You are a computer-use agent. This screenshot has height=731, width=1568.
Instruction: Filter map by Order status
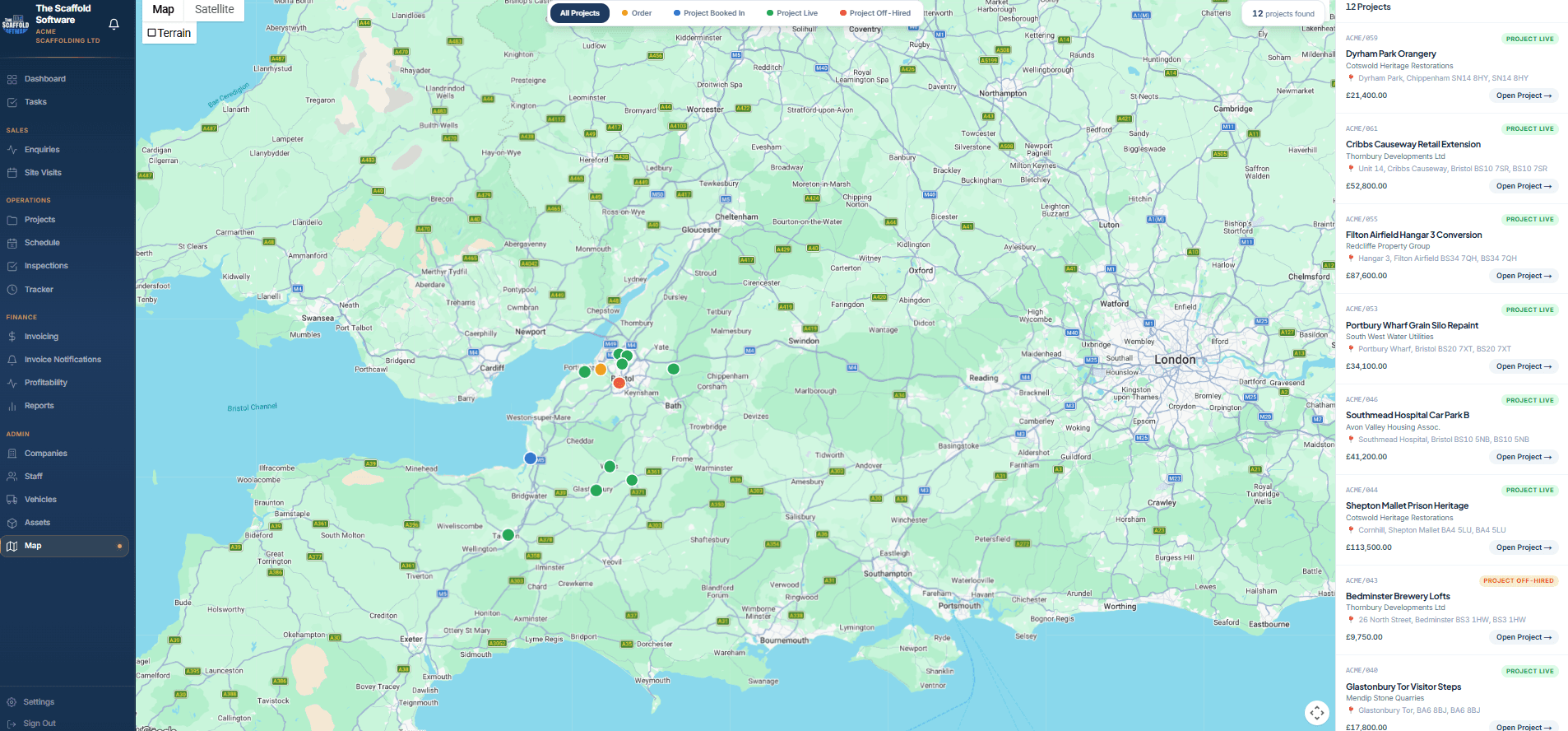(x=637, y=13)
